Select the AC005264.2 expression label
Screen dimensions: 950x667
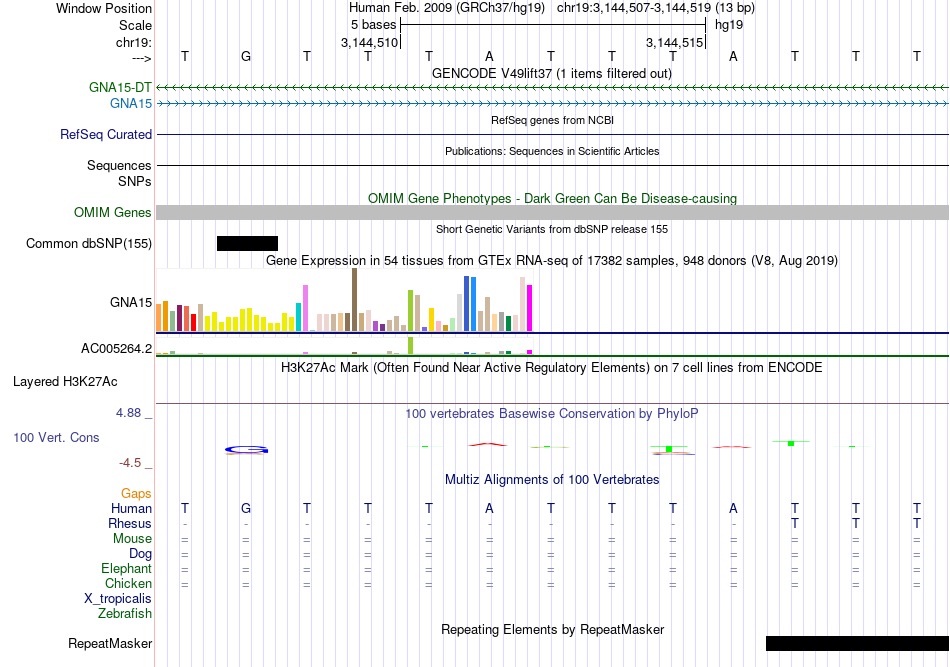[x=117, y=348]
